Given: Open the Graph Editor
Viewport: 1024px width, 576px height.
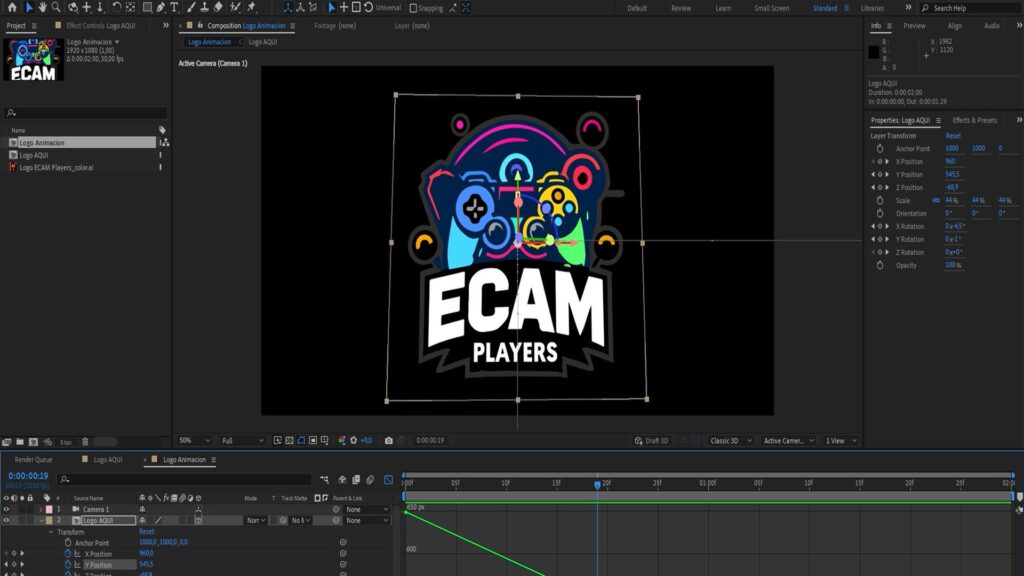Looking at the screenshot, I should (387, 477).
